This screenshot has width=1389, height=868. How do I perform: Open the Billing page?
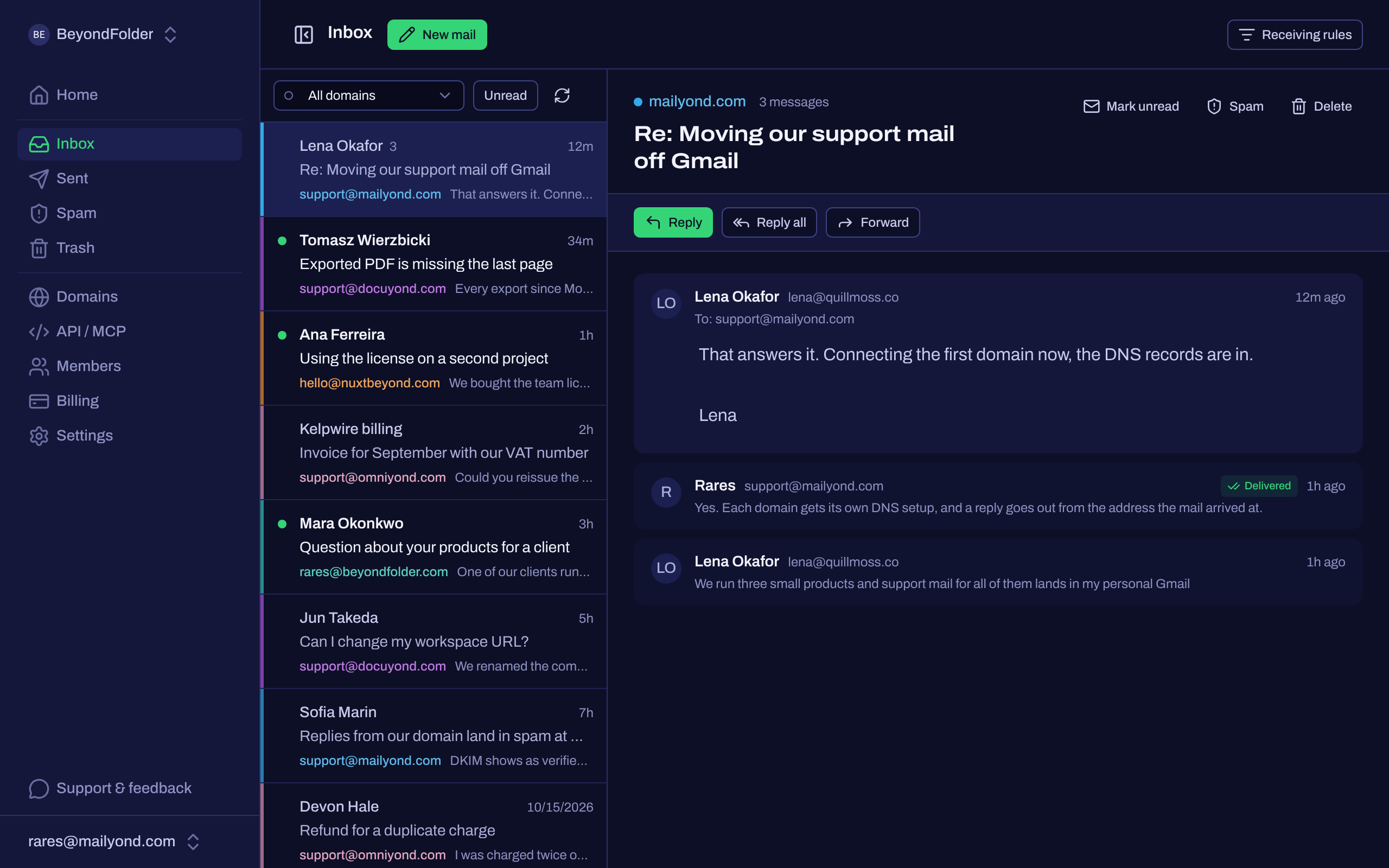coord(130,401)
